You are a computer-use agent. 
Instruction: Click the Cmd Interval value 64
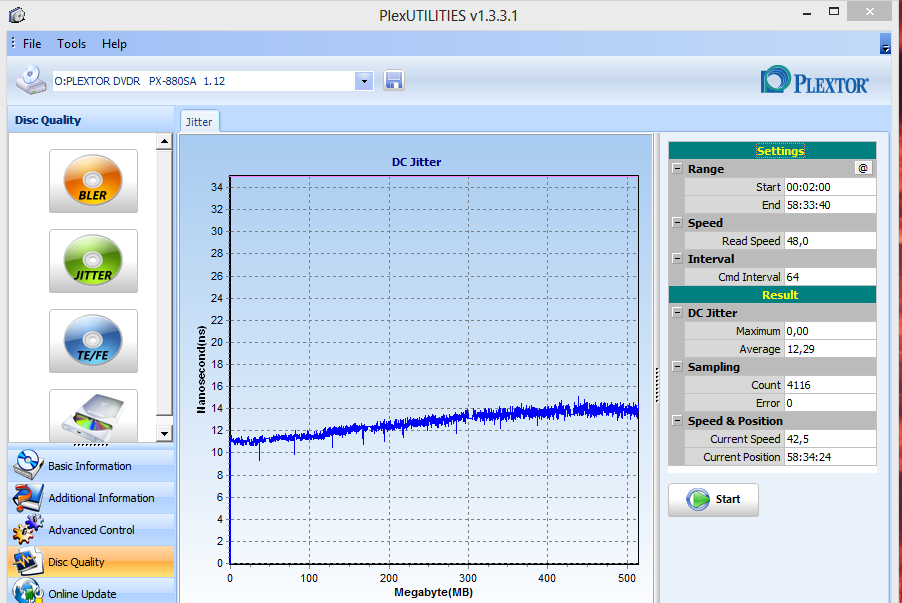coord(830,277)
